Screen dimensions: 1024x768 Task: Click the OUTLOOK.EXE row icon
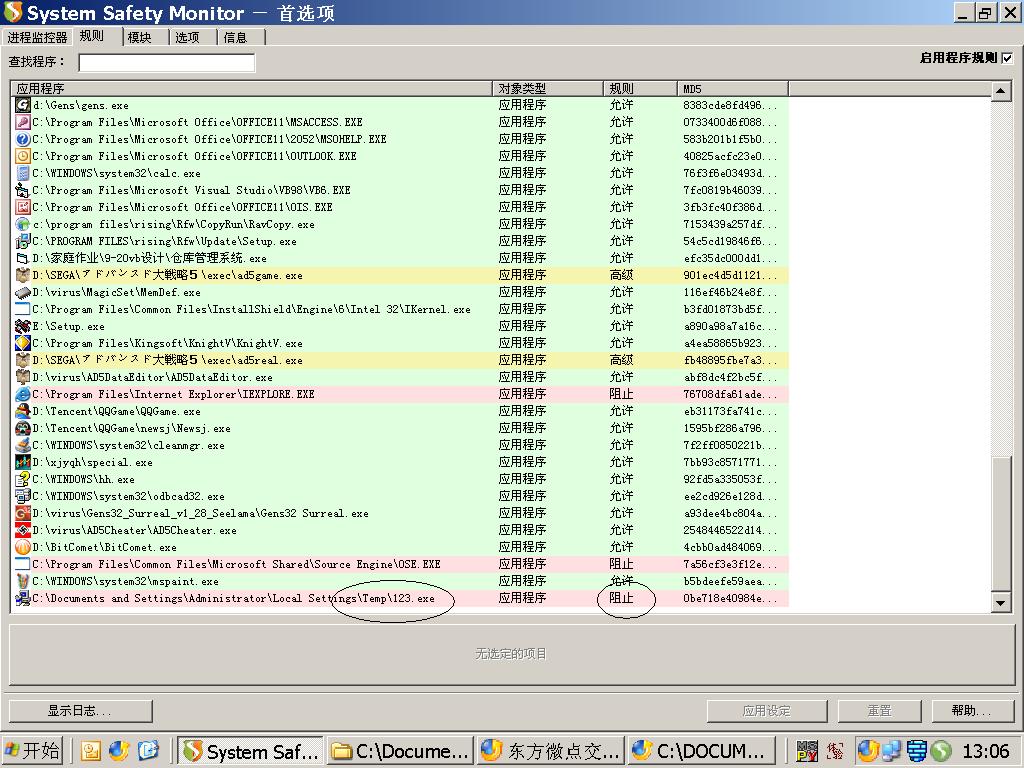[23, 156]
